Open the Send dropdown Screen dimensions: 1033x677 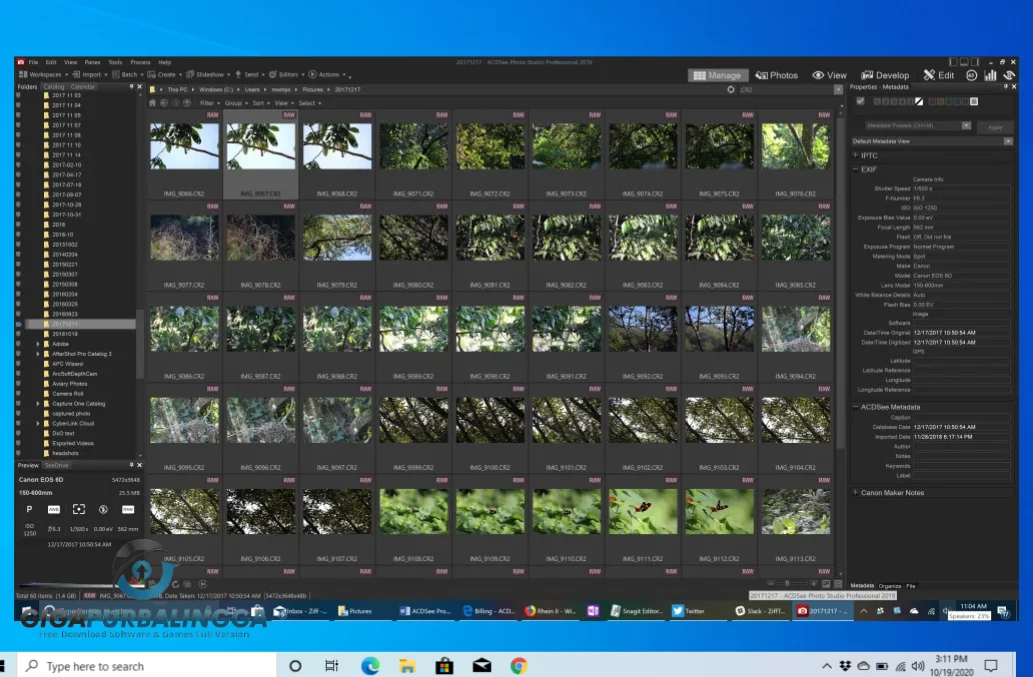click(250, 74)
